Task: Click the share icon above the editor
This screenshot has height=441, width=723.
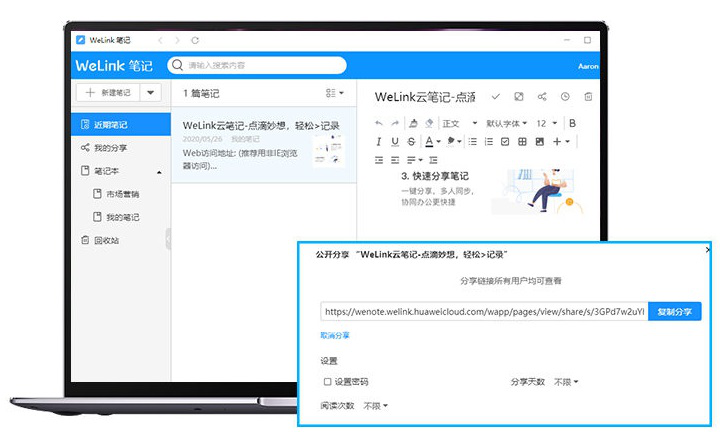Action: (542, 96)
